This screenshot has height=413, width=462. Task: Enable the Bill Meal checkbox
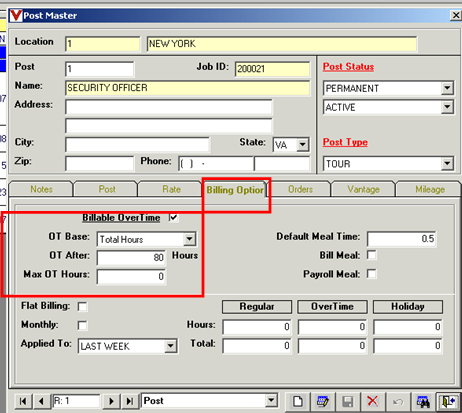(x=372, y=255)
